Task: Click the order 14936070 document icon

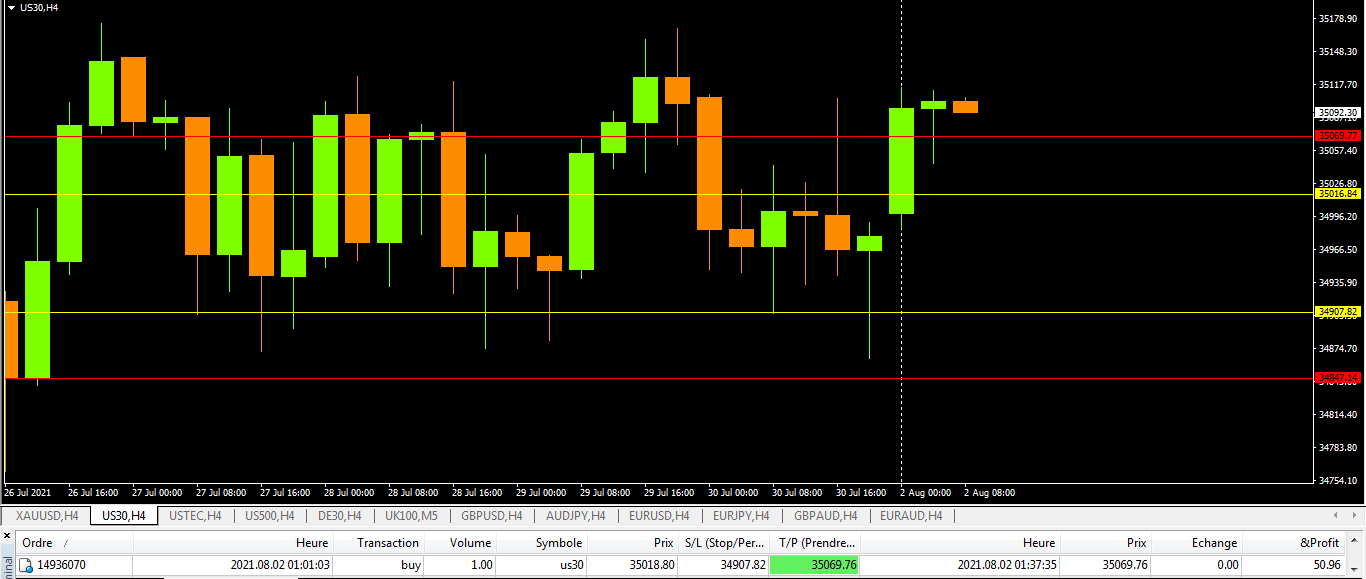Action: coord(27,565)
